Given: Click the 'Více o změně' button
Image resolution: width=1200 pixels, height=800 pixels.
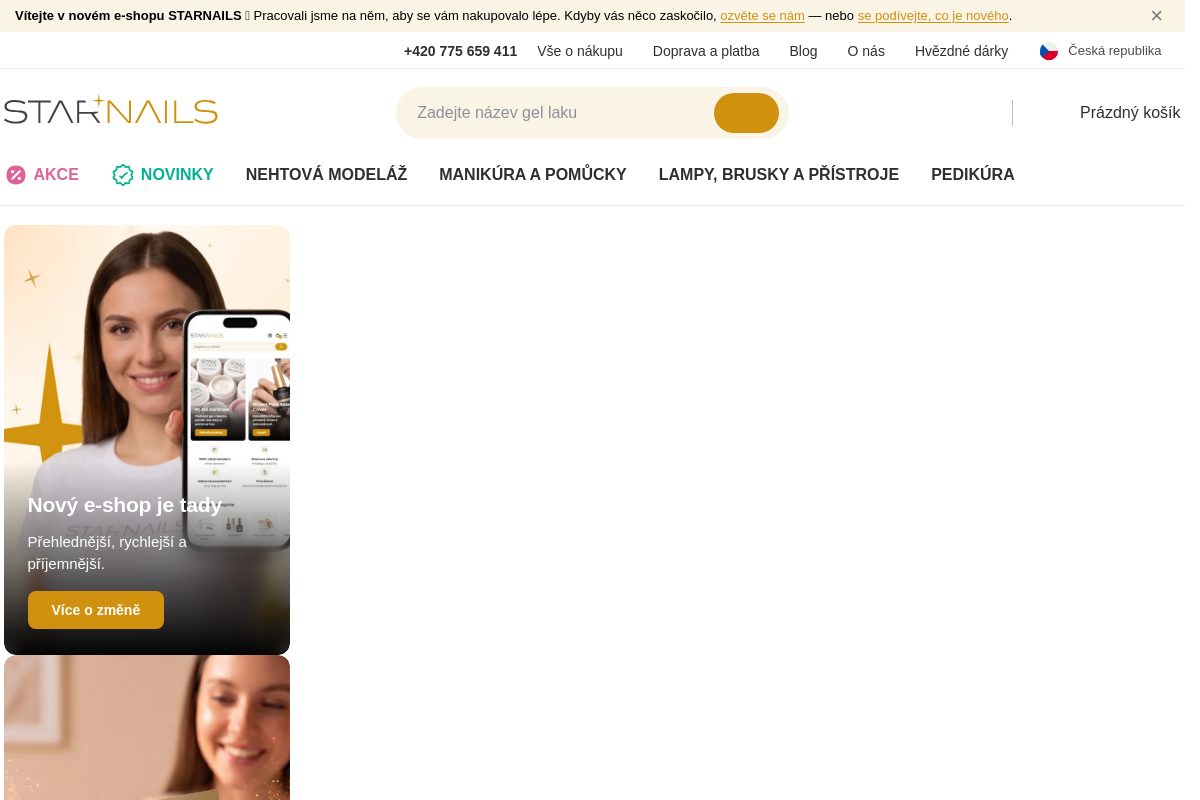Looking at the screenshot, I should point(96,610).
